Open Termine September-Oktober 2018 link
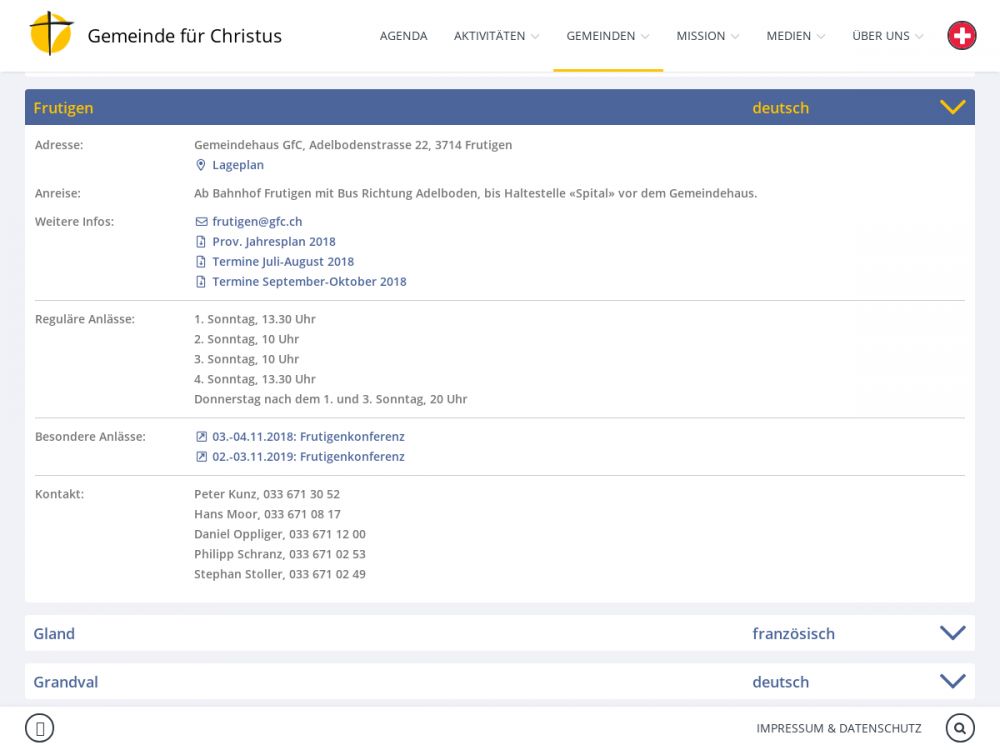This screenshot has height=750, width=1000. 309,282
